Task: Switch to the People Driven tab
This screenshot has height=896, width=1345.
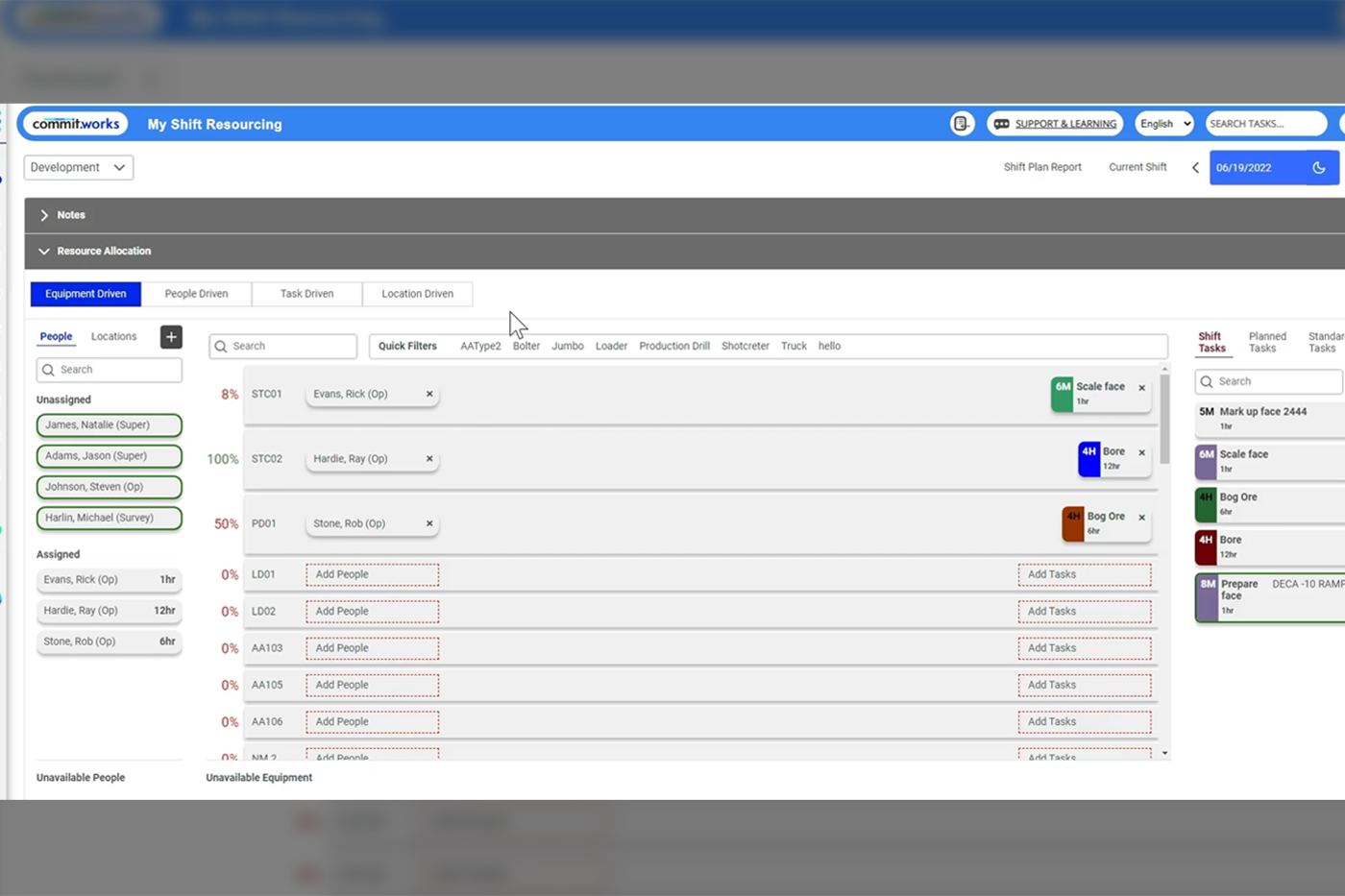Action: coord(196,294)
